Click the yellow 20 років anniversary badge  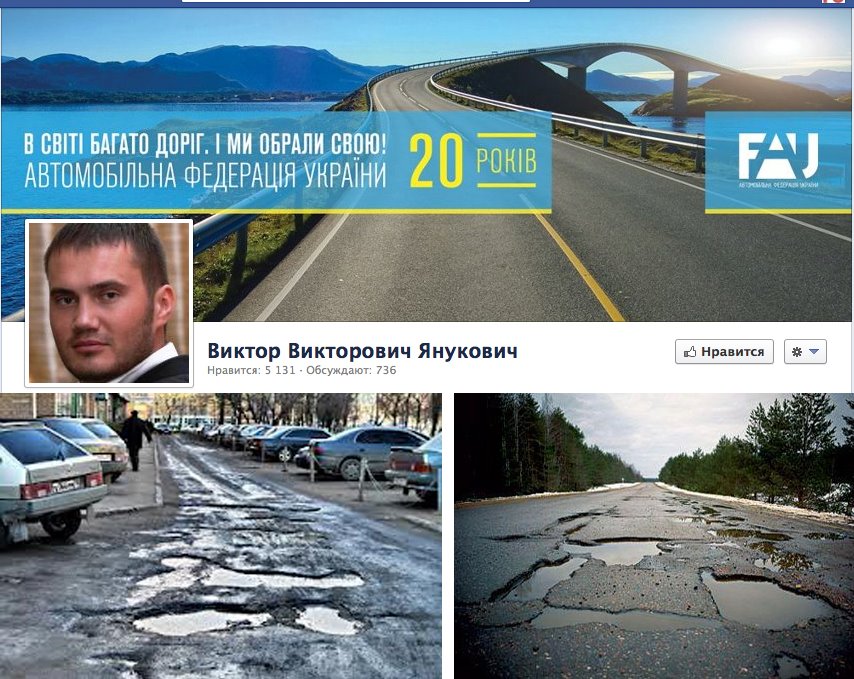(x=473, y=160)
